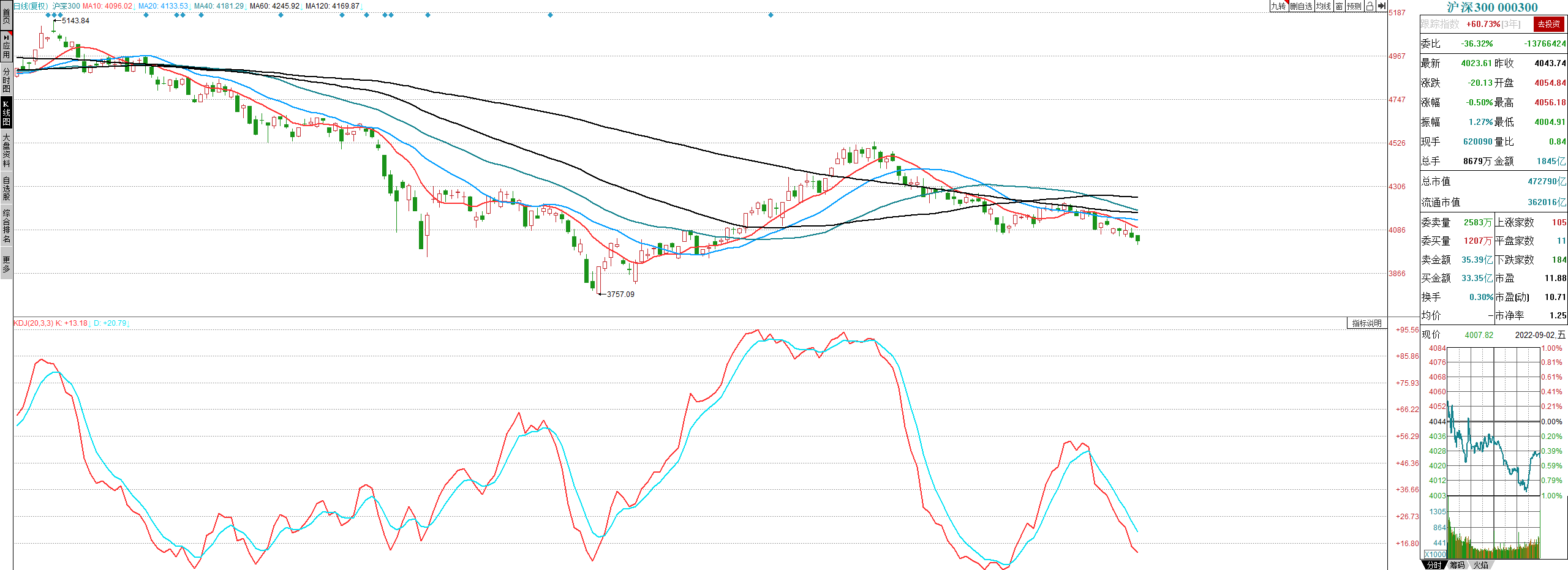Click the 窗 window button
The image size is (1568, 570).
click(x=1339, y=6)
